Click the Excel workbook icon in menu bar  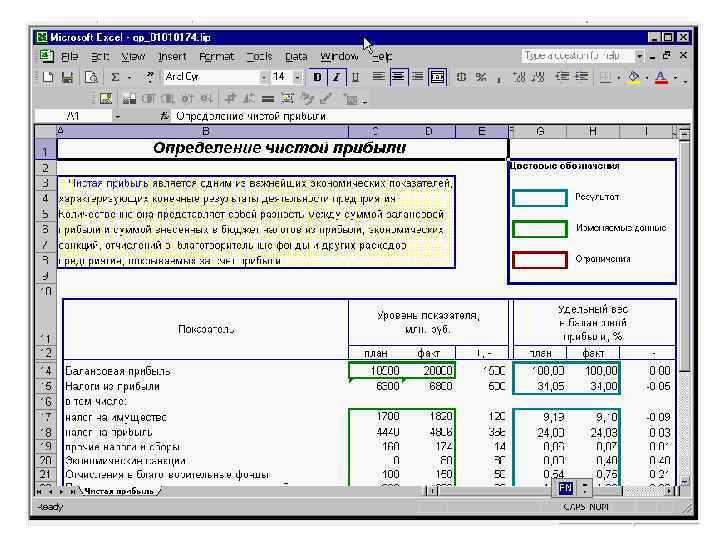pyautogui.click(x=46, y=56)
